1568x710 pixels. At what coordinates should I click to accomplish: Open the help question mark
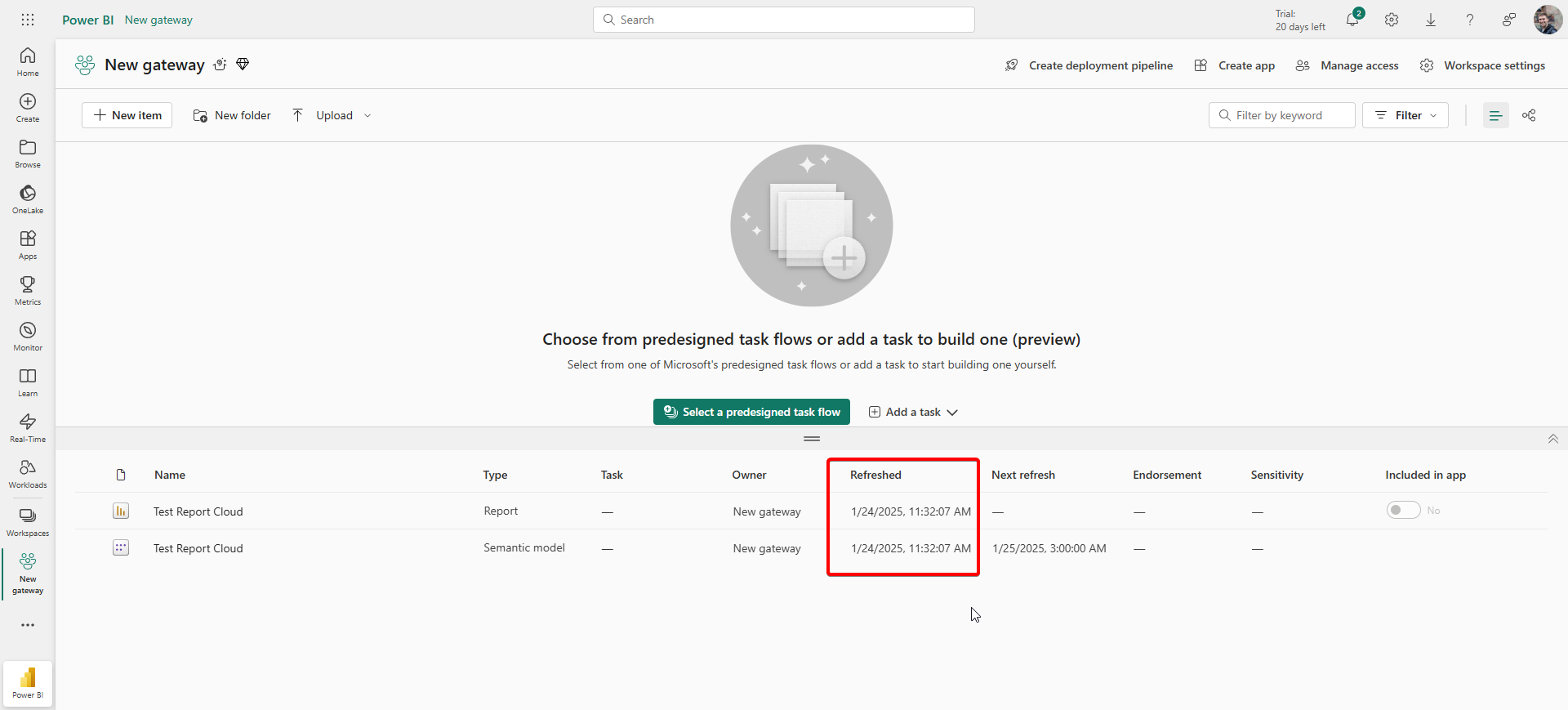point(1470,20)
